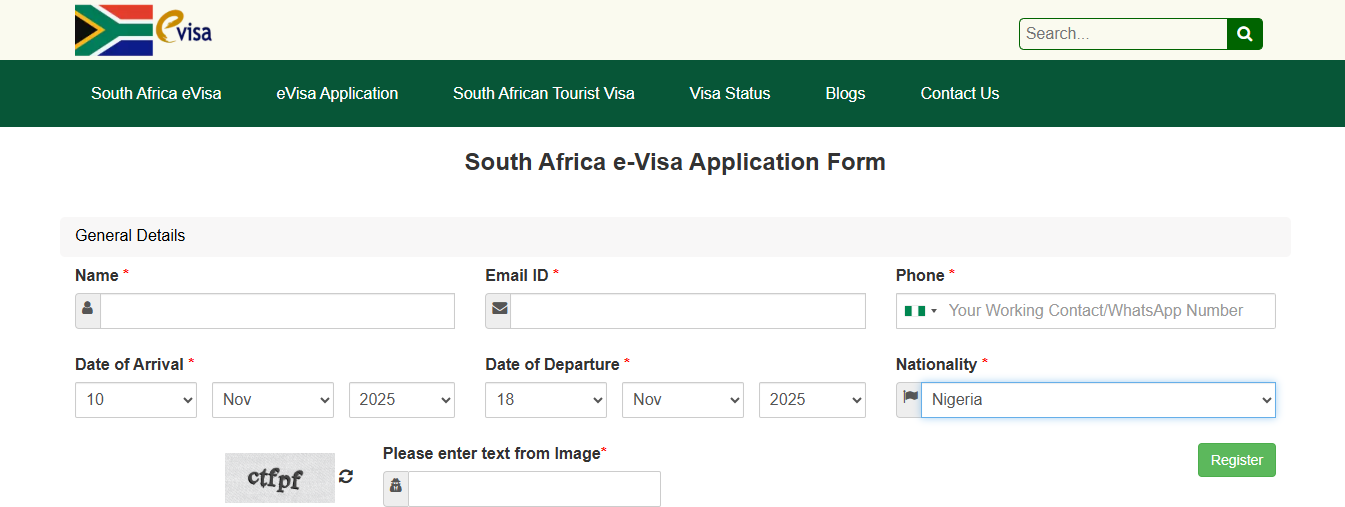Open the arrival day dropdown
The image size is (1345, 507).
coord(136,399)
